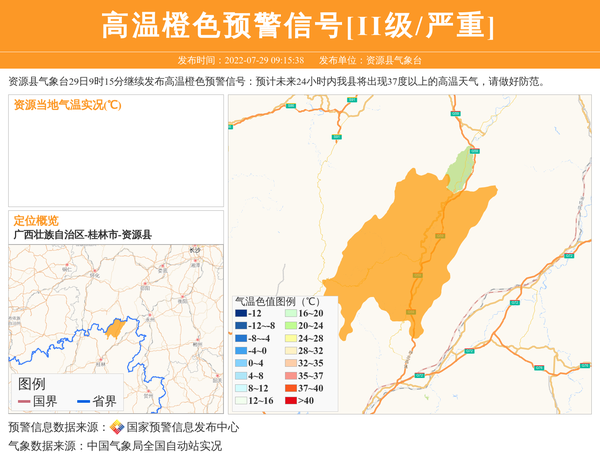Click the 定位概览 panel heading
The width and height of the screenshot is (600, 471).
click(x=36, y=220)
